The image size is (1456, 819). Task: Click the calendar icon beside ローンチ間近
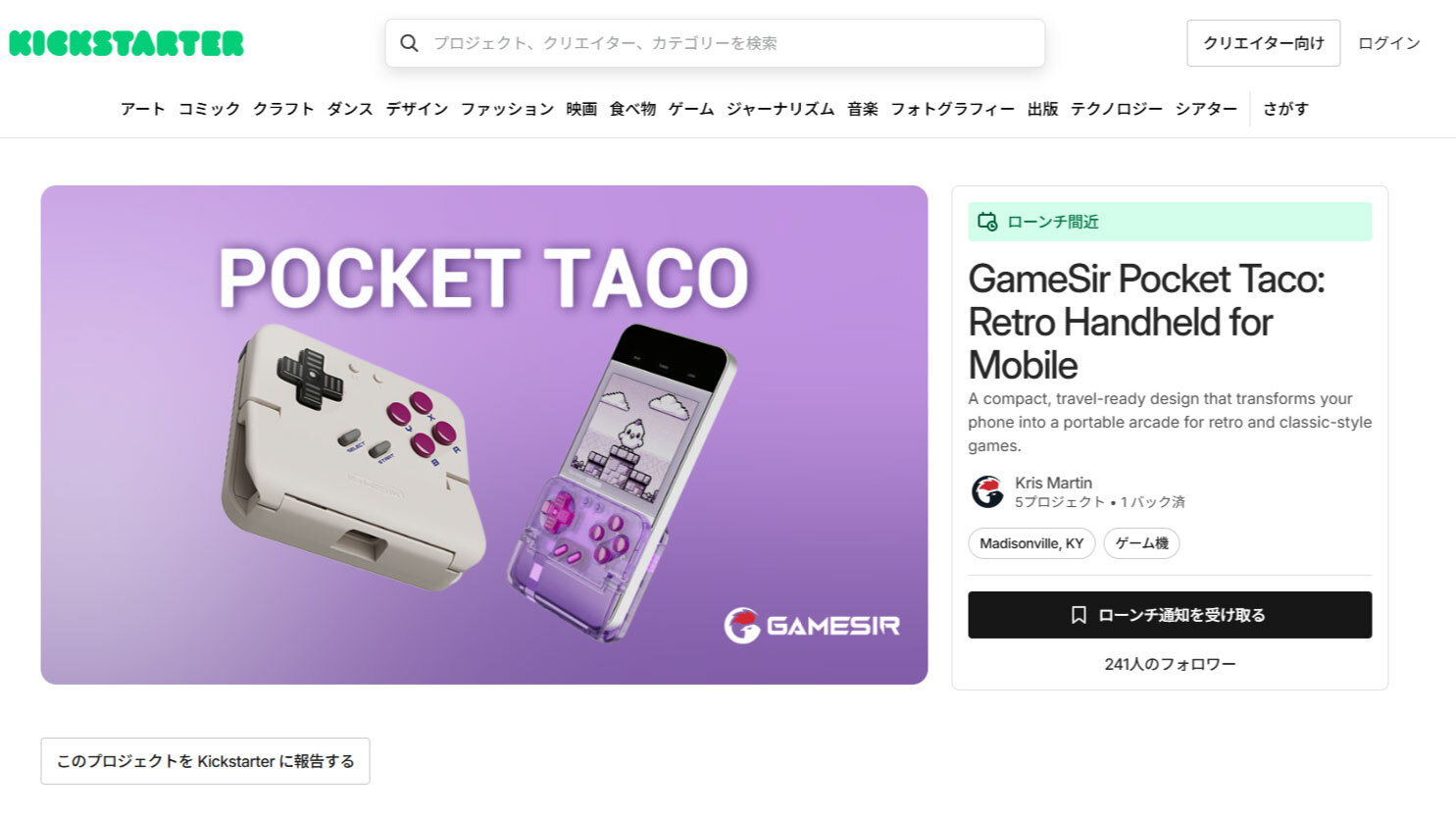click(987, 222)
